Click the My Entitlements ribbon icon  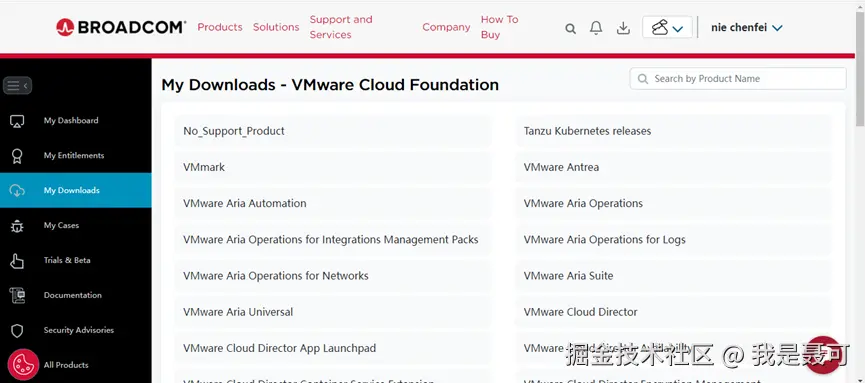[x=17, y=156]
